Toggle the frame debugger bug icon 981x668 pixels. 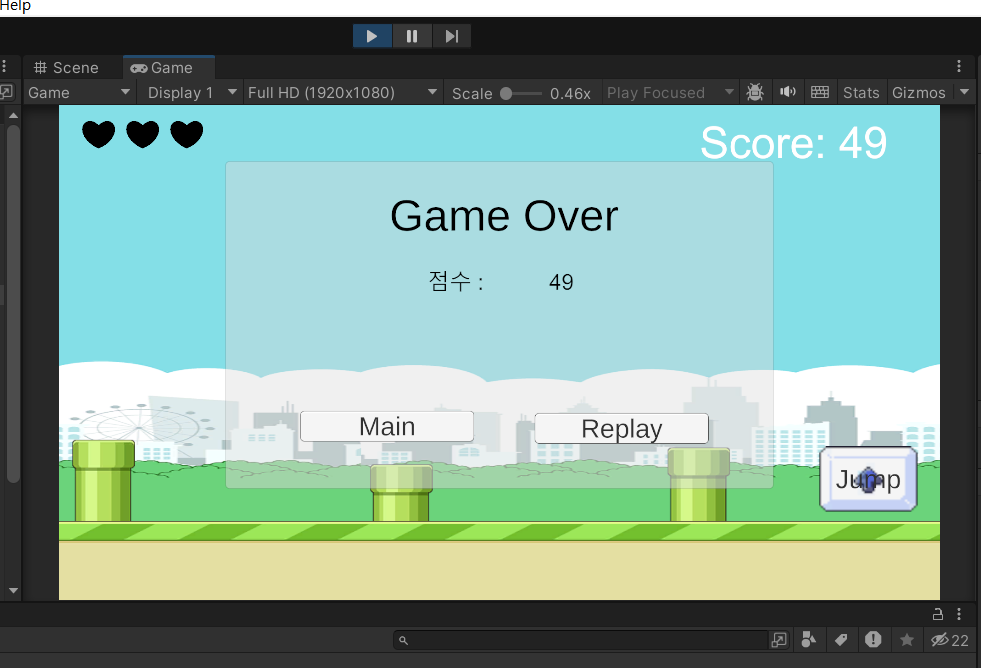pyautogui.click(x=755, y=93)
